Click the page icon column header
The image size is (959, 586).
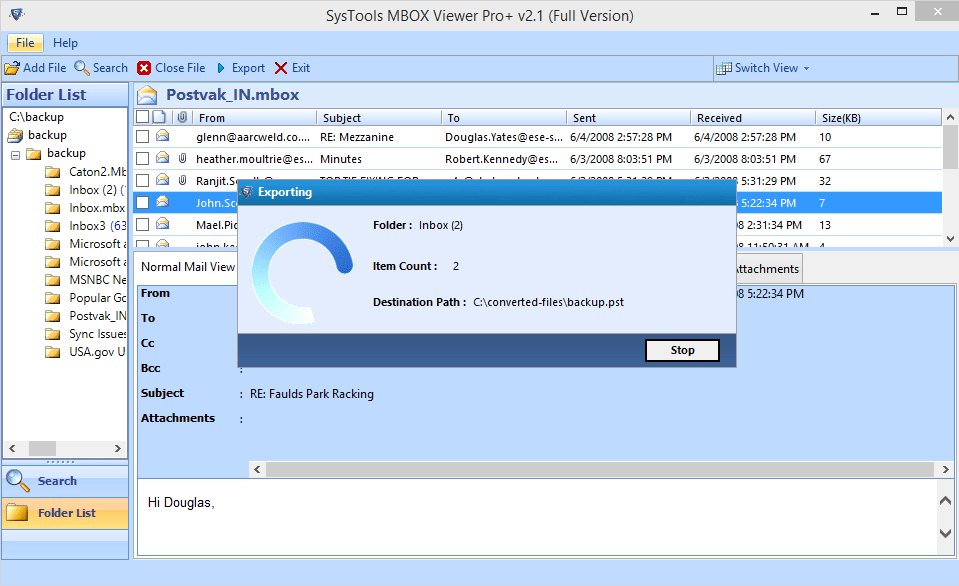point(159,117)
